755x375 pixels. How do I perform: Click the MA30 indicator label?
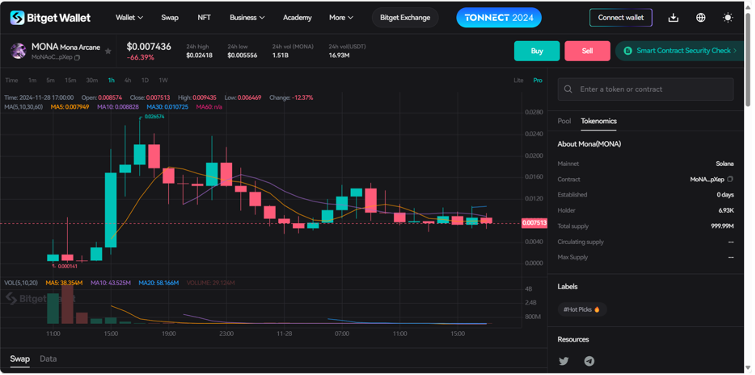click(x=168, y=106)
